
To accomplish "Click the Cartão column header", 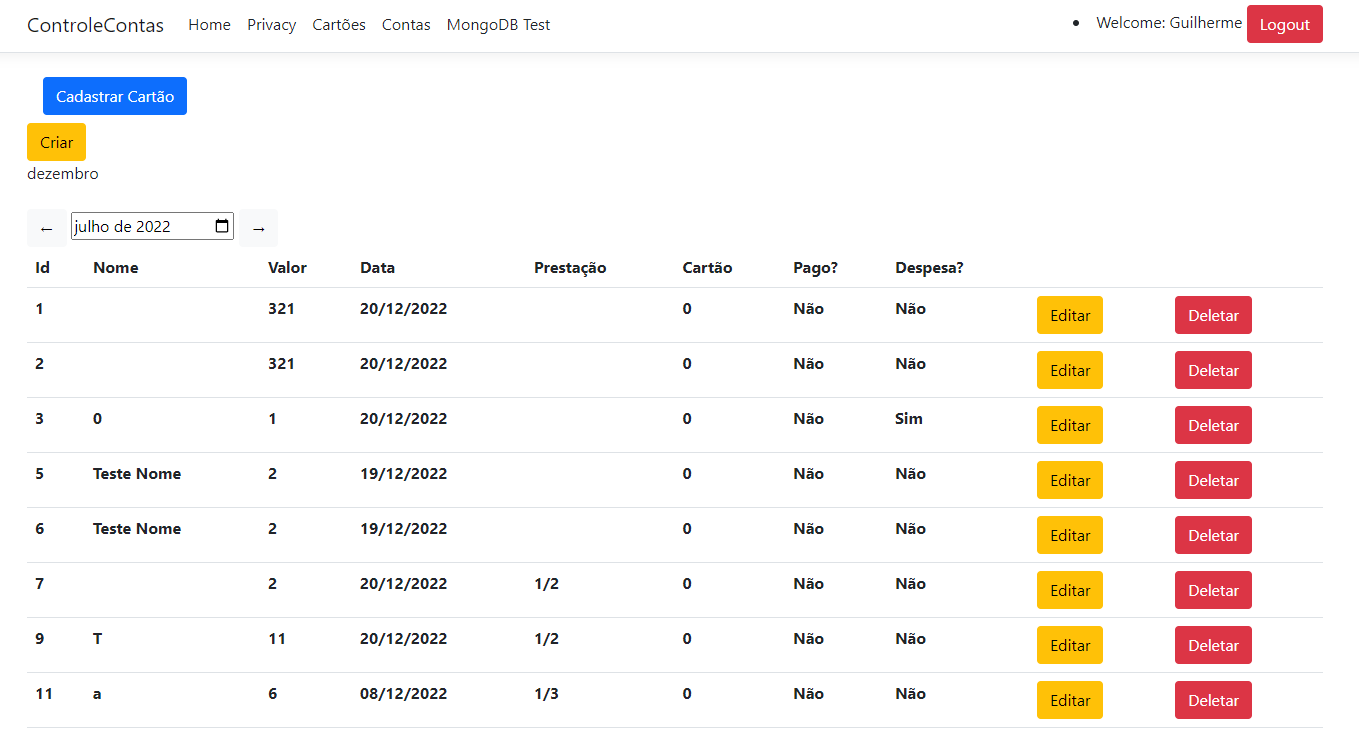I will 707,268.
